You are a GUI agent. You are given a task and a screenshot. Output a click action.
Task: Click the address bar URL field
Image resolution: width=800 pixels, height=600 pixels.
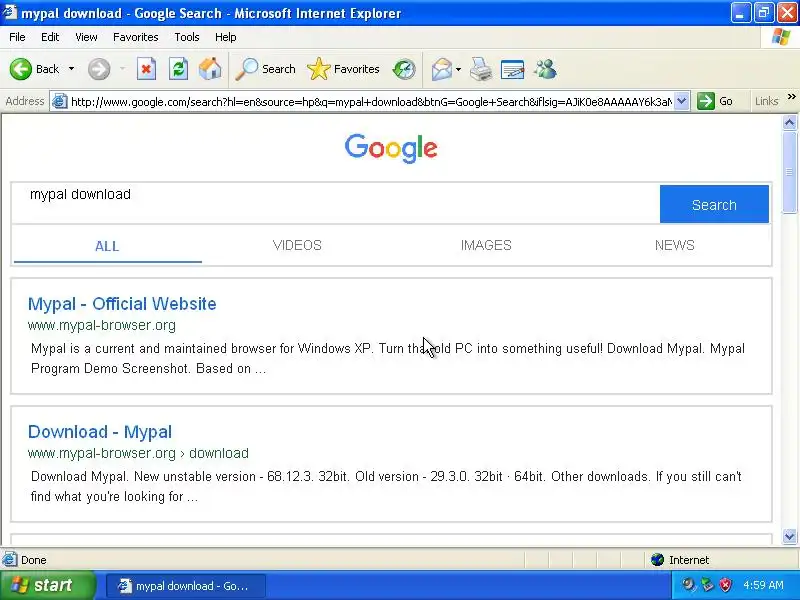(x=371, y=102)
